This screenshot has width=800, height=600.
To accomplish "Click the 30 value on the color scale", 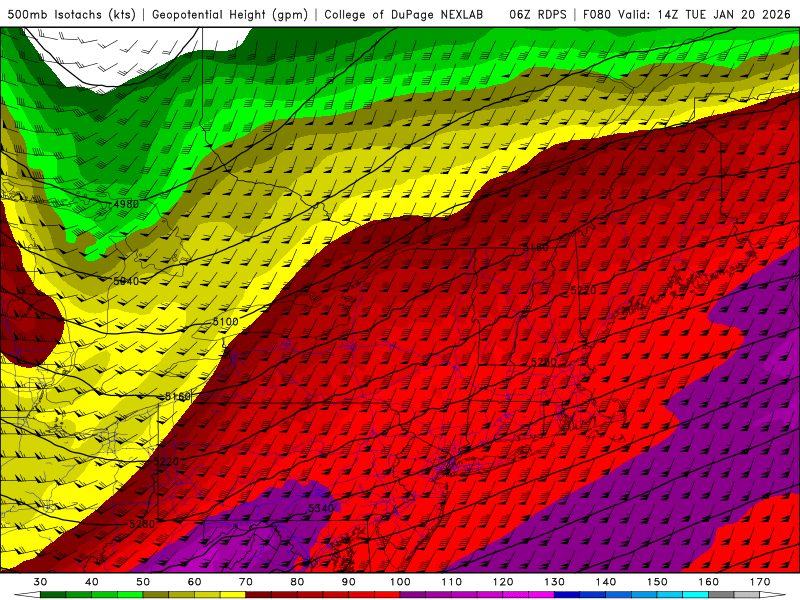I will click(40, 582).
